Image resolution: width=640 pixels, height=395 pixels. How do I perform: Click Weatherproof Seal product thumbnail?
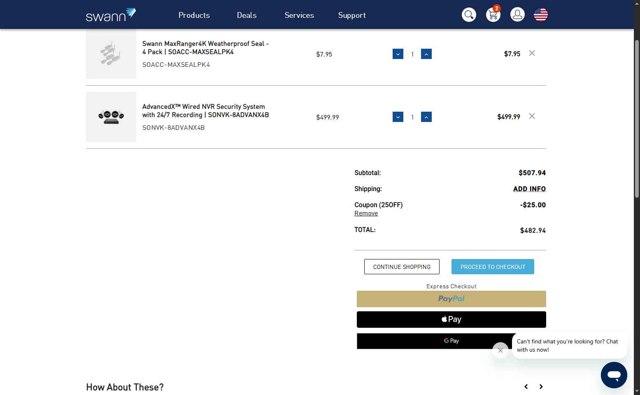point(111,54)
